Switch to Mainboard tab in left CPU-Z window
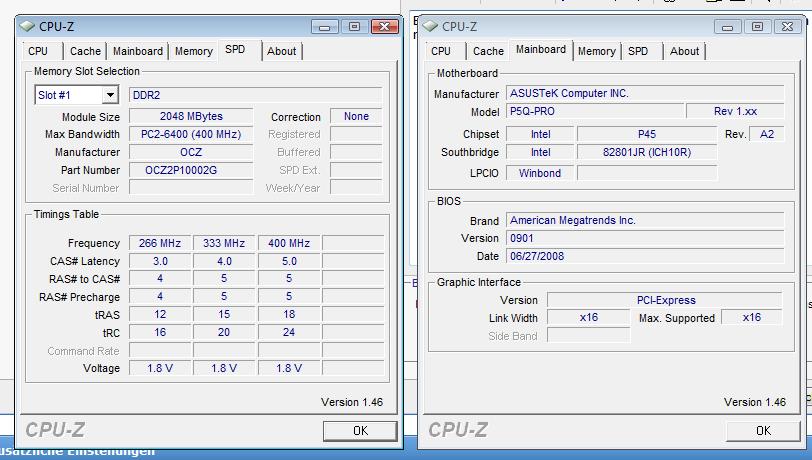Viewport: 812px width, 460px height. tap(138, 51)
